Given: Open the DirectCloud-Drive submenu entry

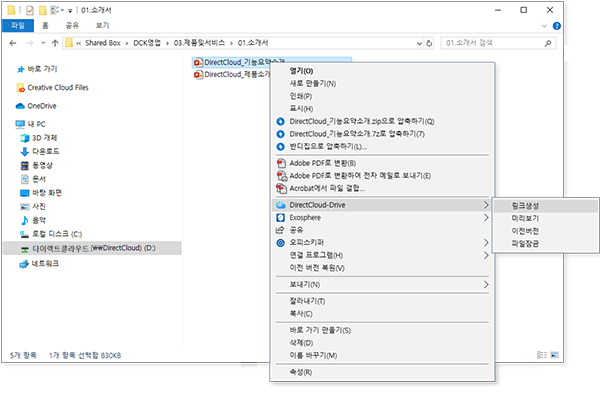Looking at the screenshot, I should 383,205.
